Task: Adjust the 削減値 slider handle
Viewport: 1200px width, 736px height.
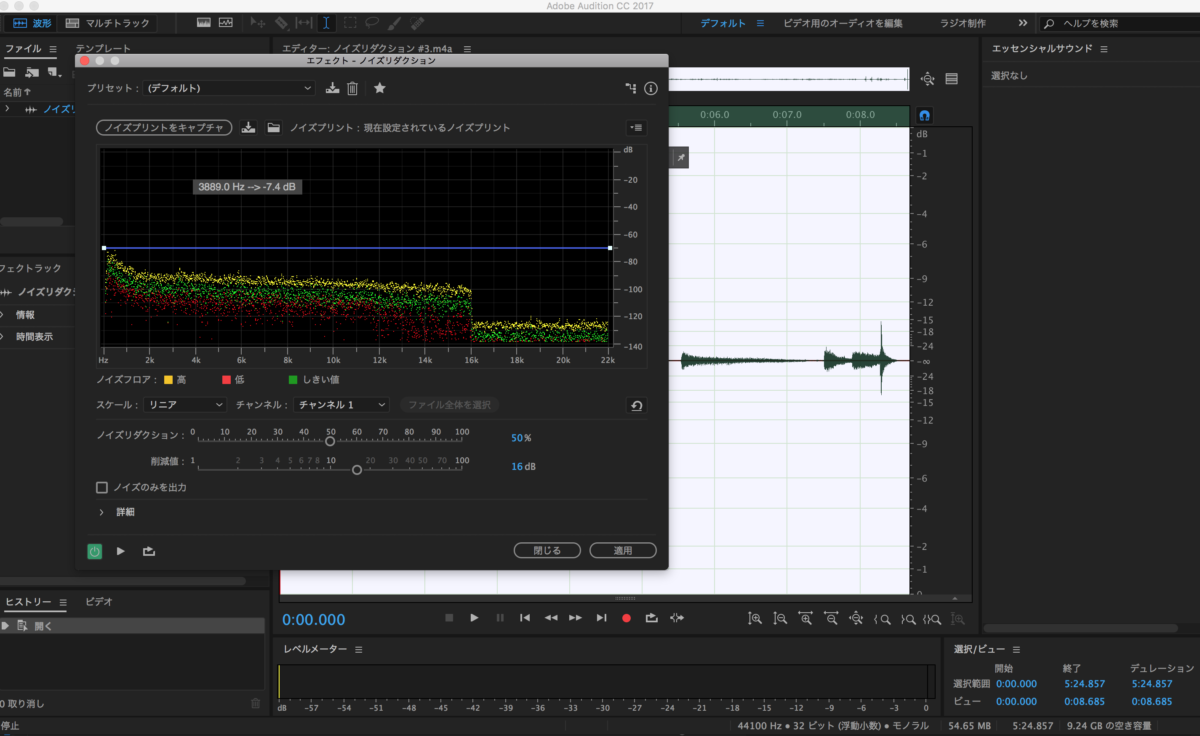Action: (357, 469)
